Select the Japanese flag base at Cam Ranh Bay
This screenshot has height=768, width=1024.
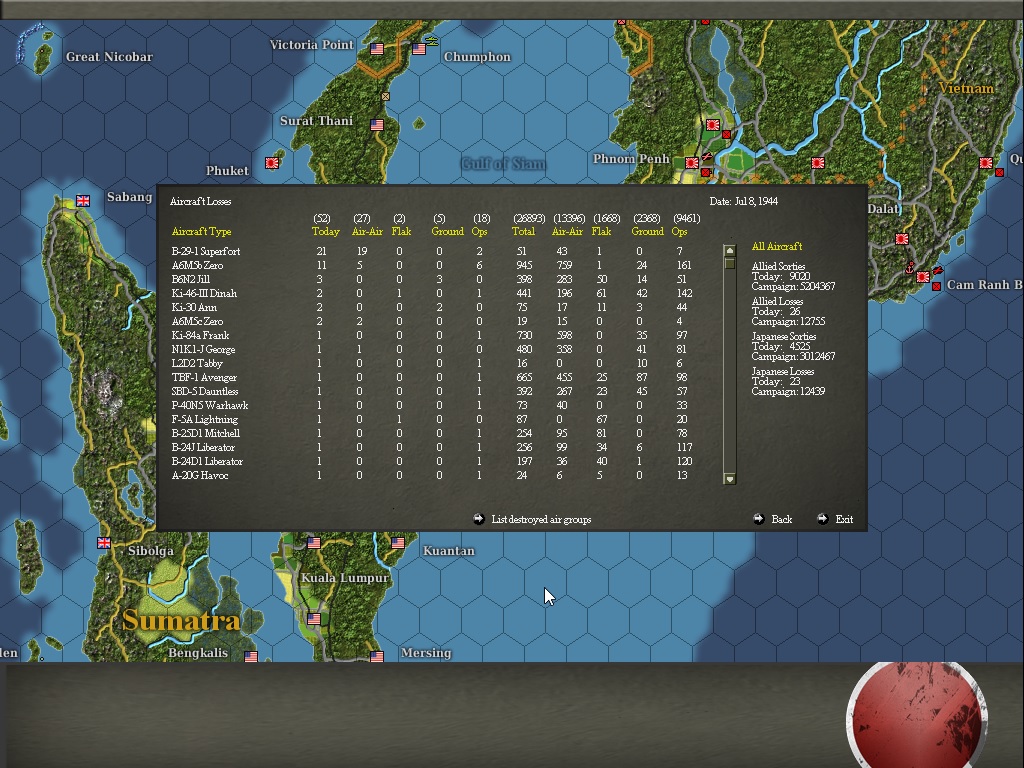923,277
